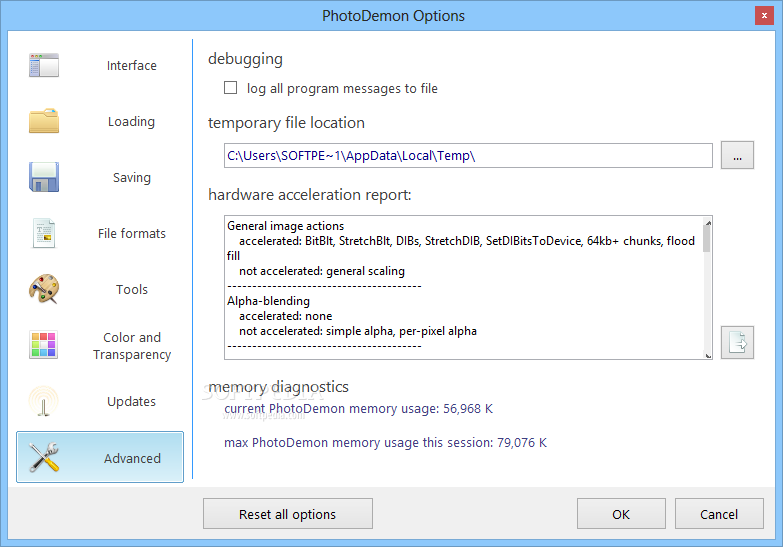
Task: Open the File formats options section
Action: (100, 233)
